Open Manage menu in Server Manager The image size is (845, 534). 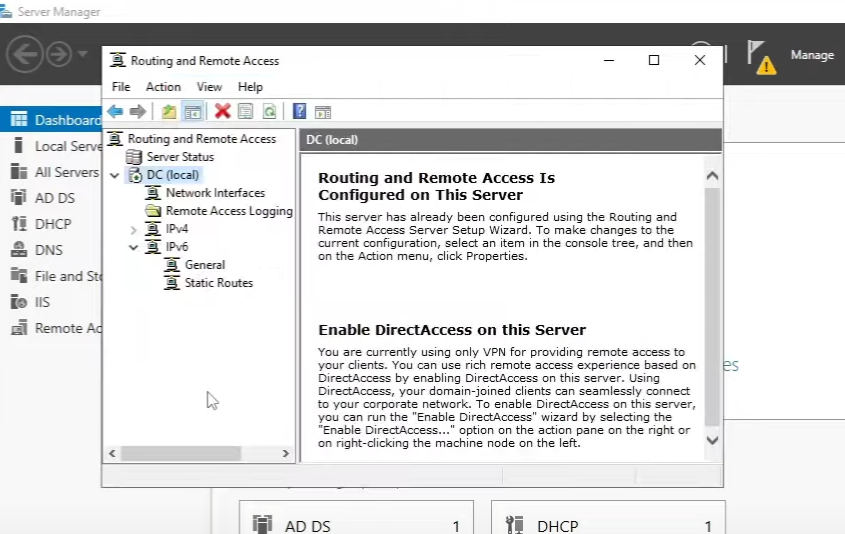pyautogui.click(x=812, y=55)
